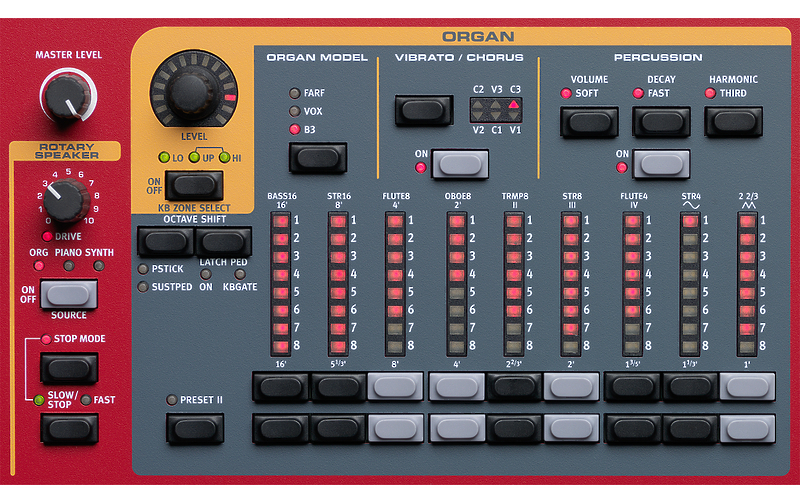
Task: Click LED segment 1 of the STR4 drawbar
Action: pyautogui.click(x=690, y=221)
